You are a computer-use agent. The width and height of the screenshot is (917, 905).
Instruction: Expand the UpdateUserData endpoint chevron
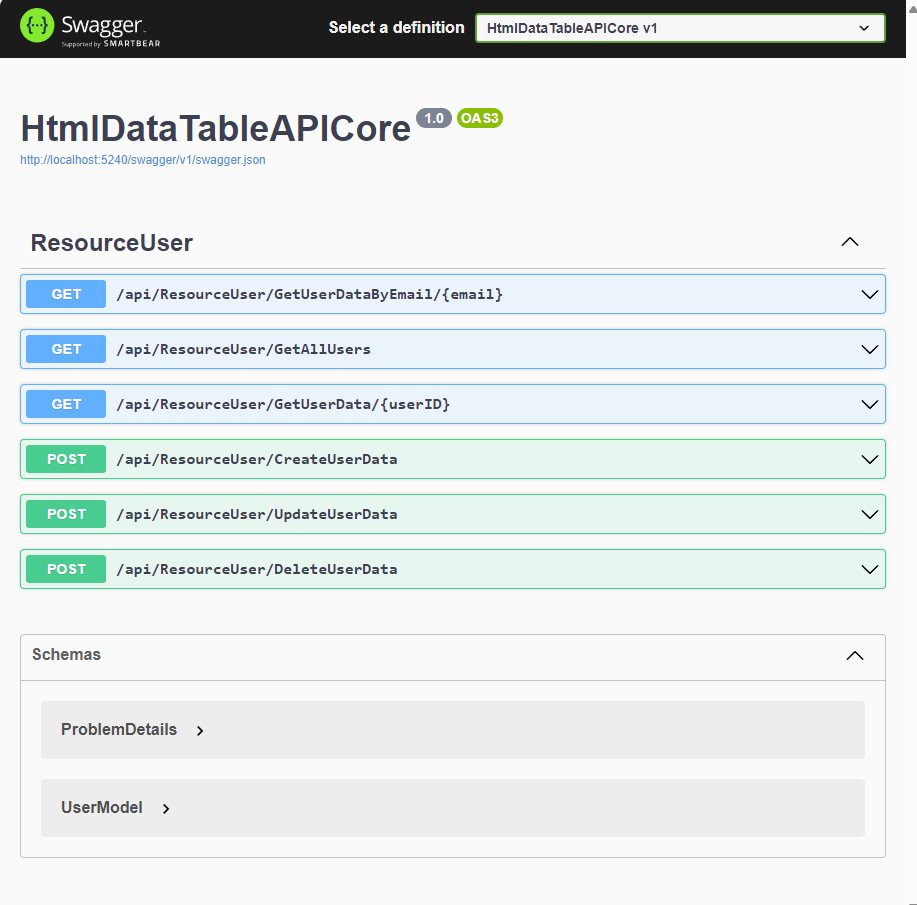(x=869, y=515)
